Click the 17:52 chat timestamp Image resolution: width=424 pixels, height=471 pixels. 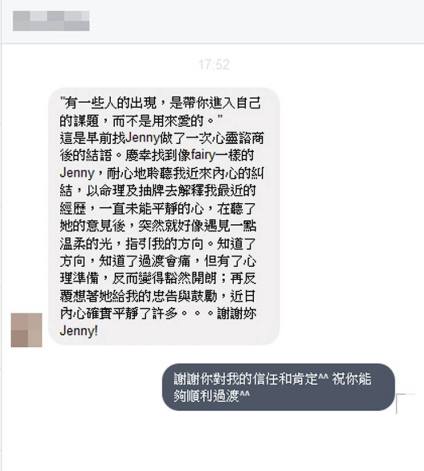pos(214,64)
